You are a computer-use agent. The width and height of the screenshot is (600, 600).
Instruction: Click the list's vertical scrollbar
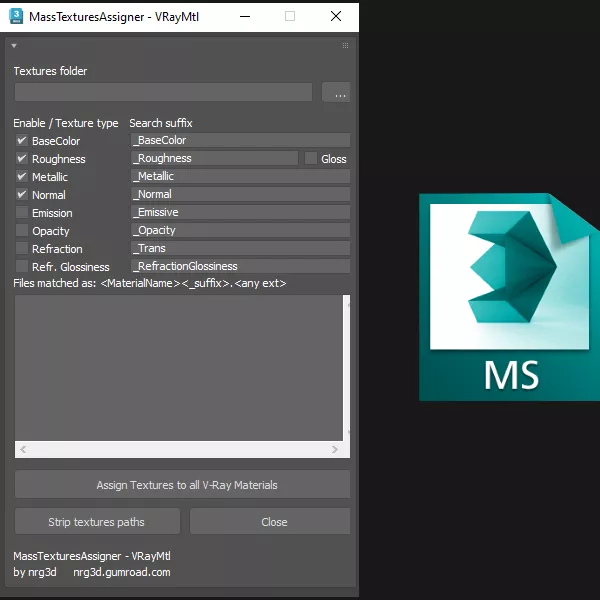(347, 367)
